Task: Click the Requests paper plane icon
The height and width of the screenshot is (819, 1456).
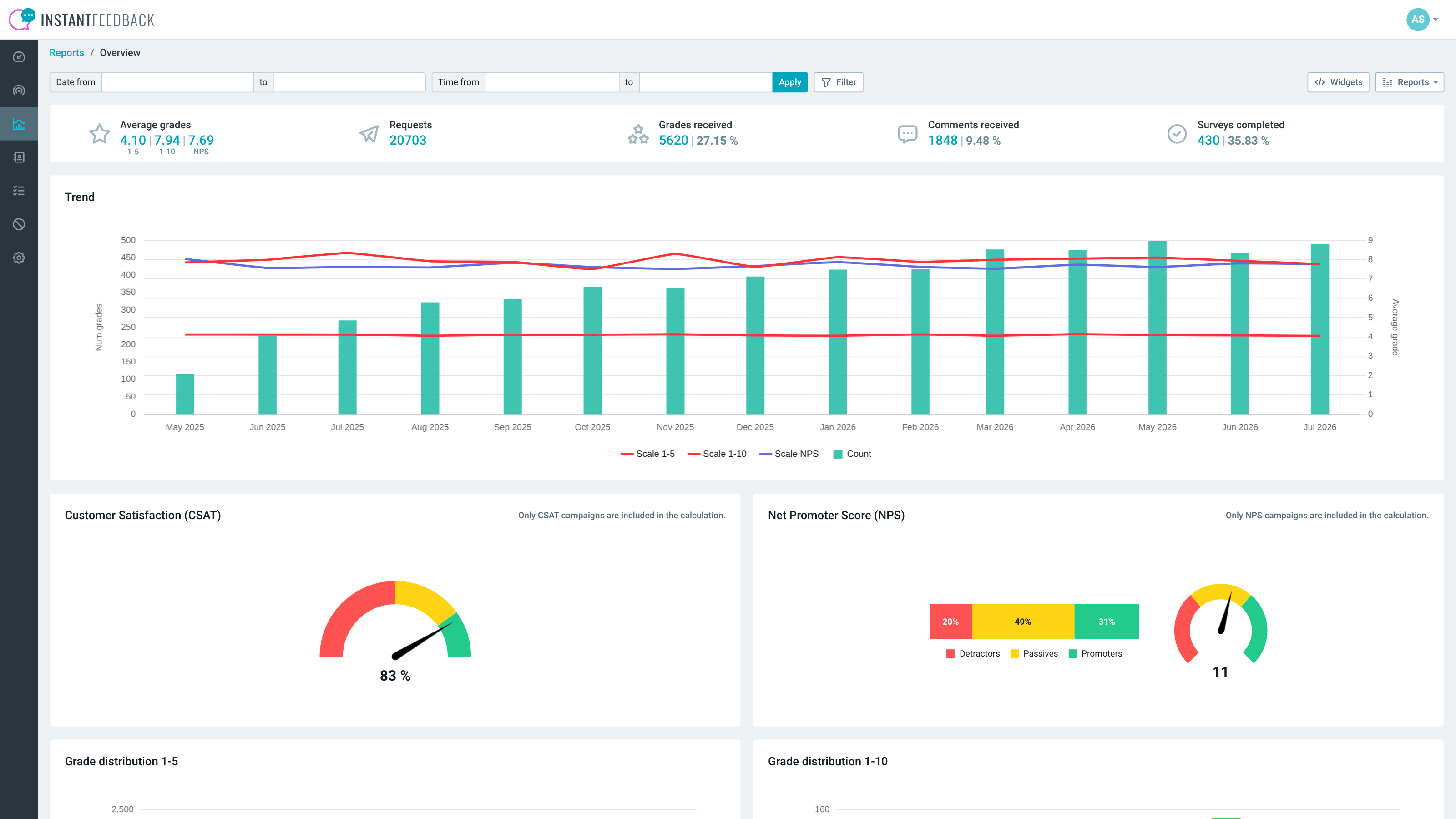Action: click(369, 134)
